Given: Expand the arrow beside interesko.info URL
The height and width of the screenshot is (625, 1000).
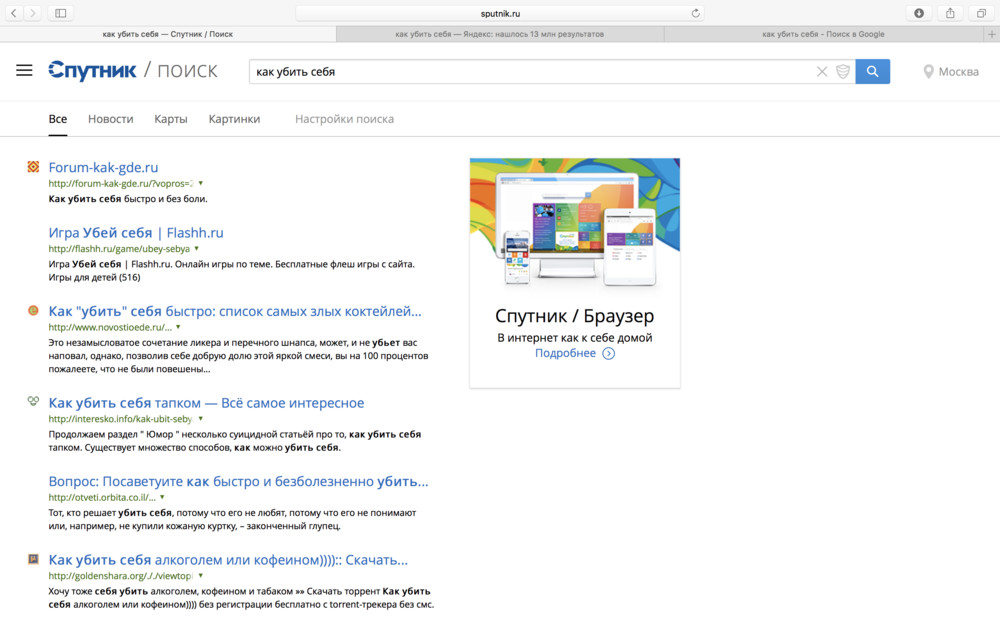Looking at the screenshot, I should [200, 418].
